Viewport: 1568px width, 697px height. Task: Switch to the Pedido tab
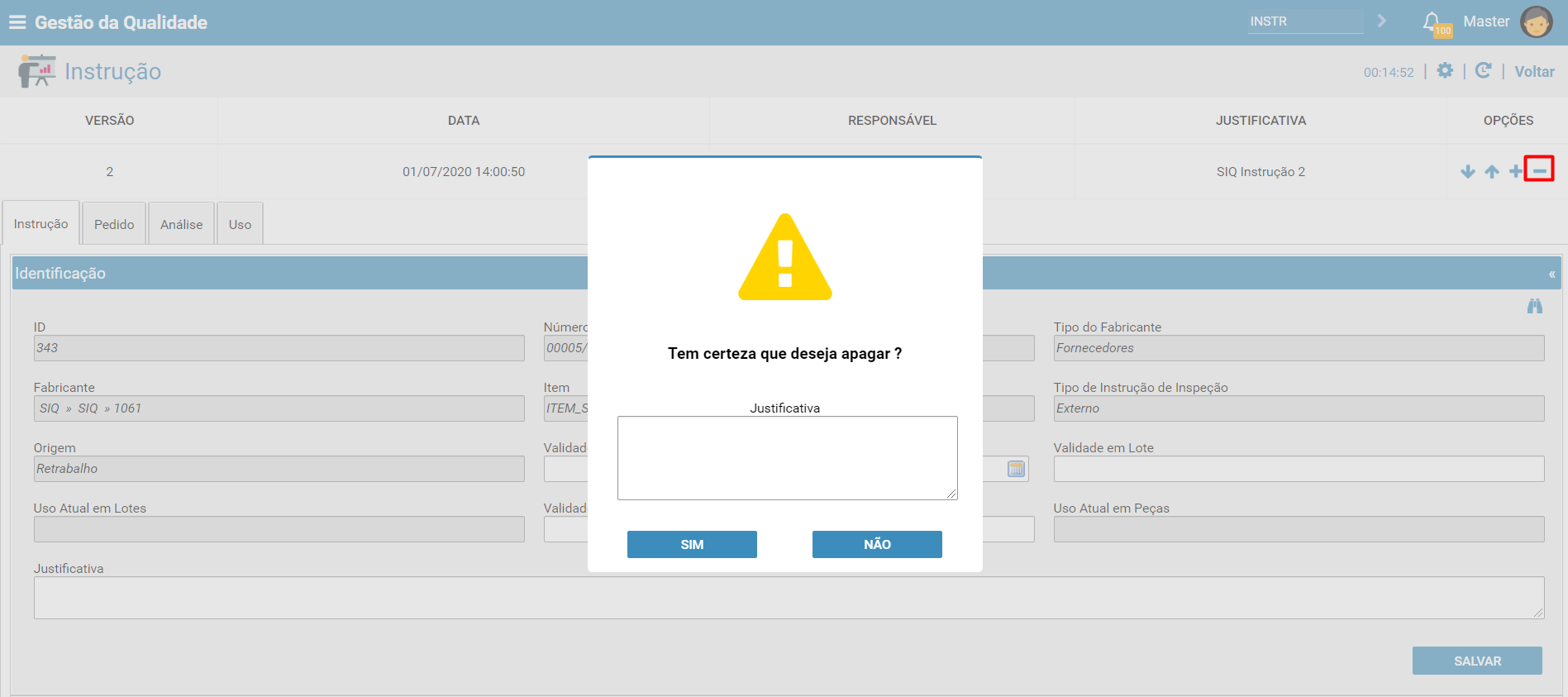pos(114,224)
